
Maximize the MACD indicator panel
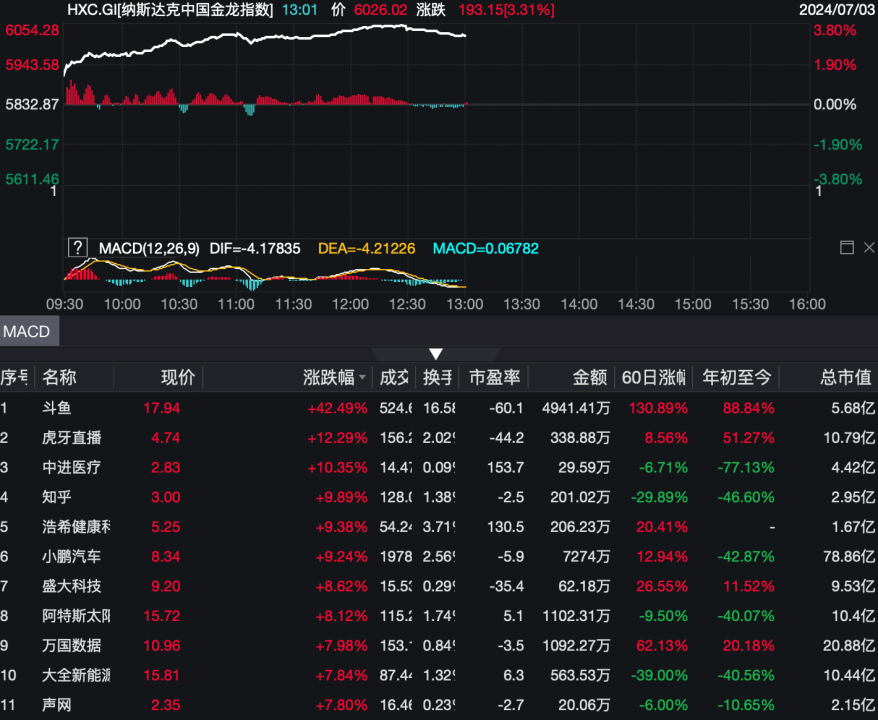[x=846, y=248]
